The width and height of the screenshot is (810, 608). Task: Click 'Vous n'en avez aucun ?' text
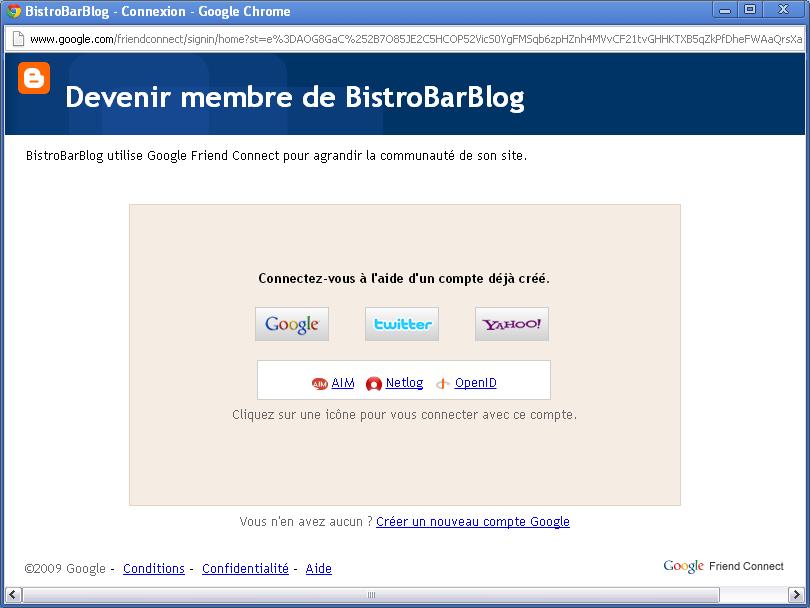click(x=306, y=522)
